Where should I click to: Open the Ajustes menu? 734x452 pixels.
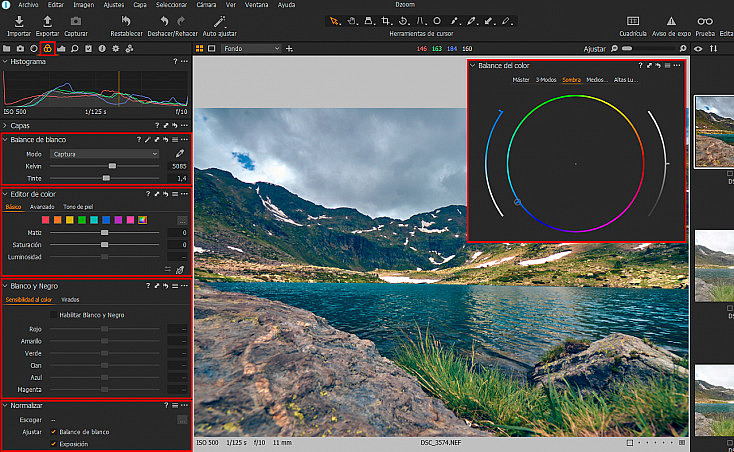tap(113, 5)
